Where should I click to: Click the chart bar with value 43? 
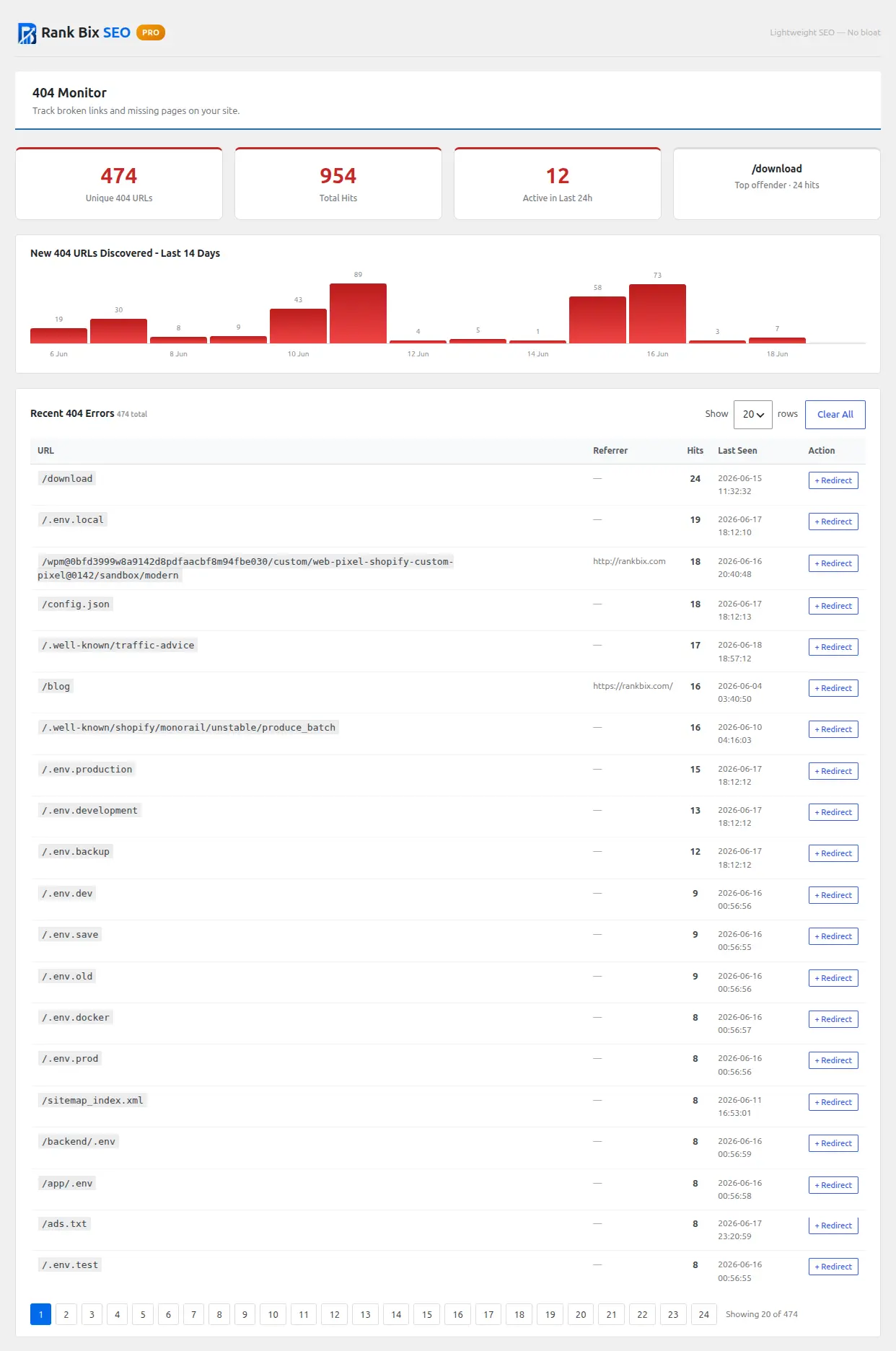point(298,326)
